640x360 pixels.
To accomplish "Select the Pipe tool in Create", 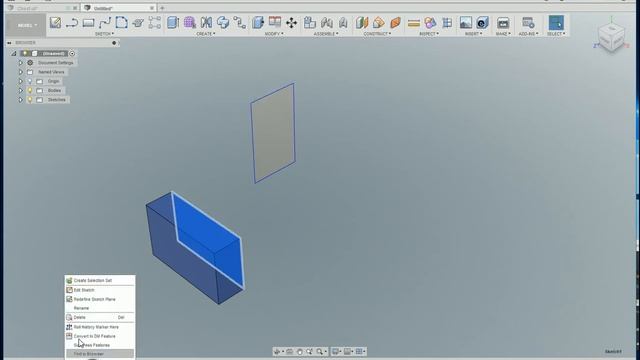I will (240, 22).
